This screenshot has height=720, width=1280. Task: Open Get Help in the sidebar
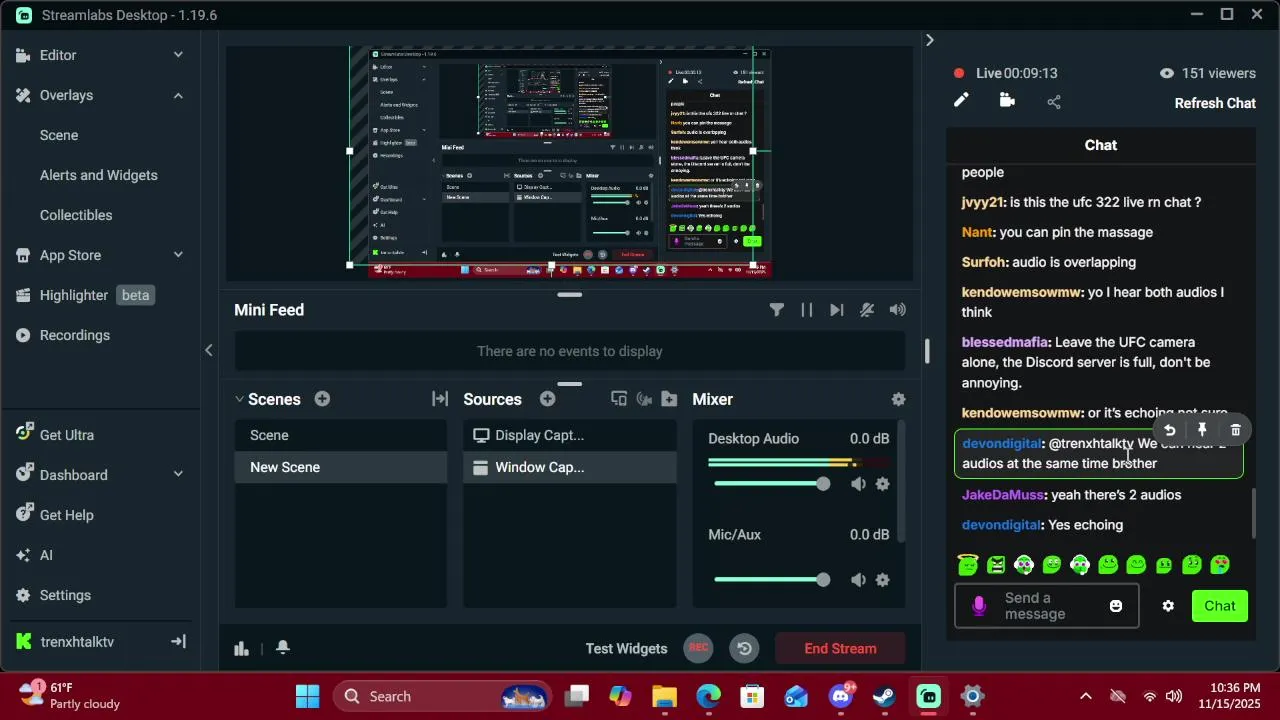[x=54, y=515]
